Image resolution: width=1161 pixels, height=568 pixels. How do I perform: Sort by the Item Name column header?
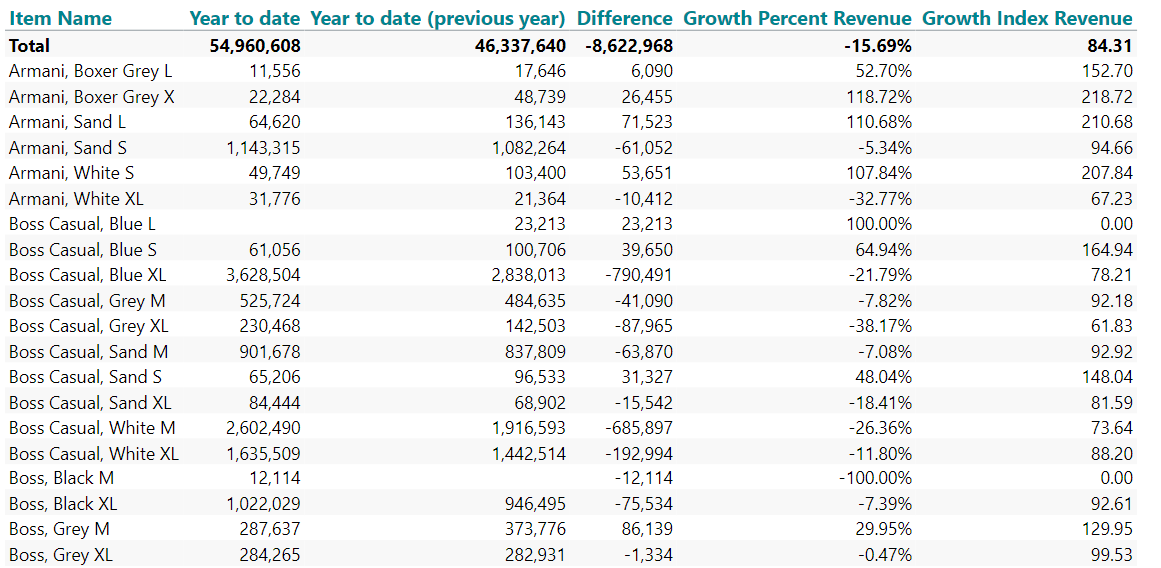[x=60, y=18]
